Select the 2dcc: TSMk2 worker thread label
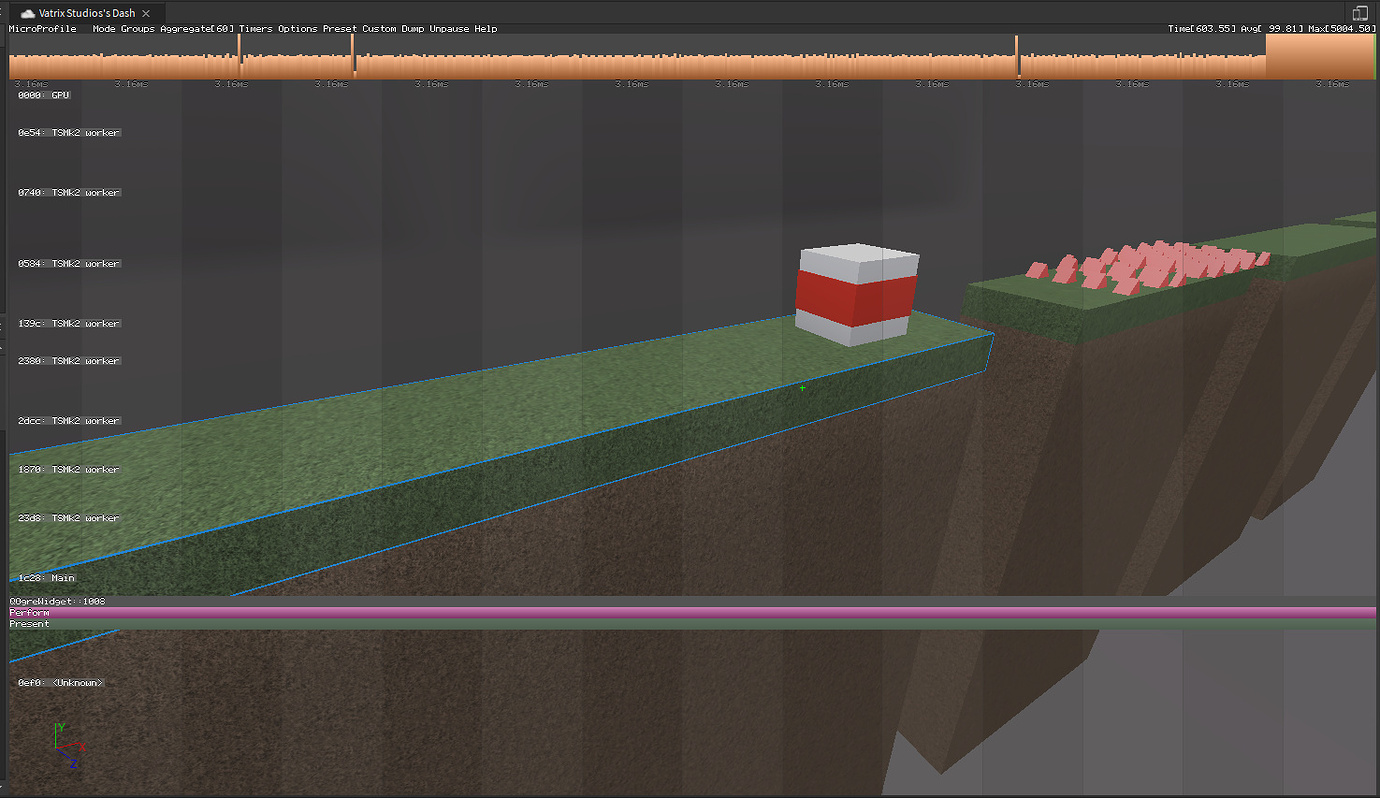 (69, 421)
